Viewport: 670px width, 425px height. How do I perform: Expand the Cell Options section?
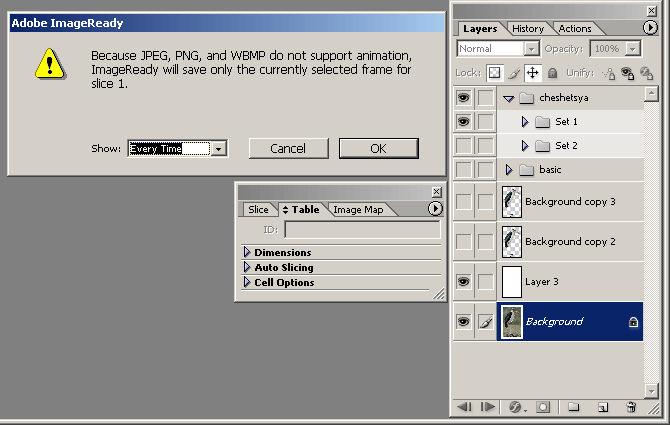pos(247,282)
